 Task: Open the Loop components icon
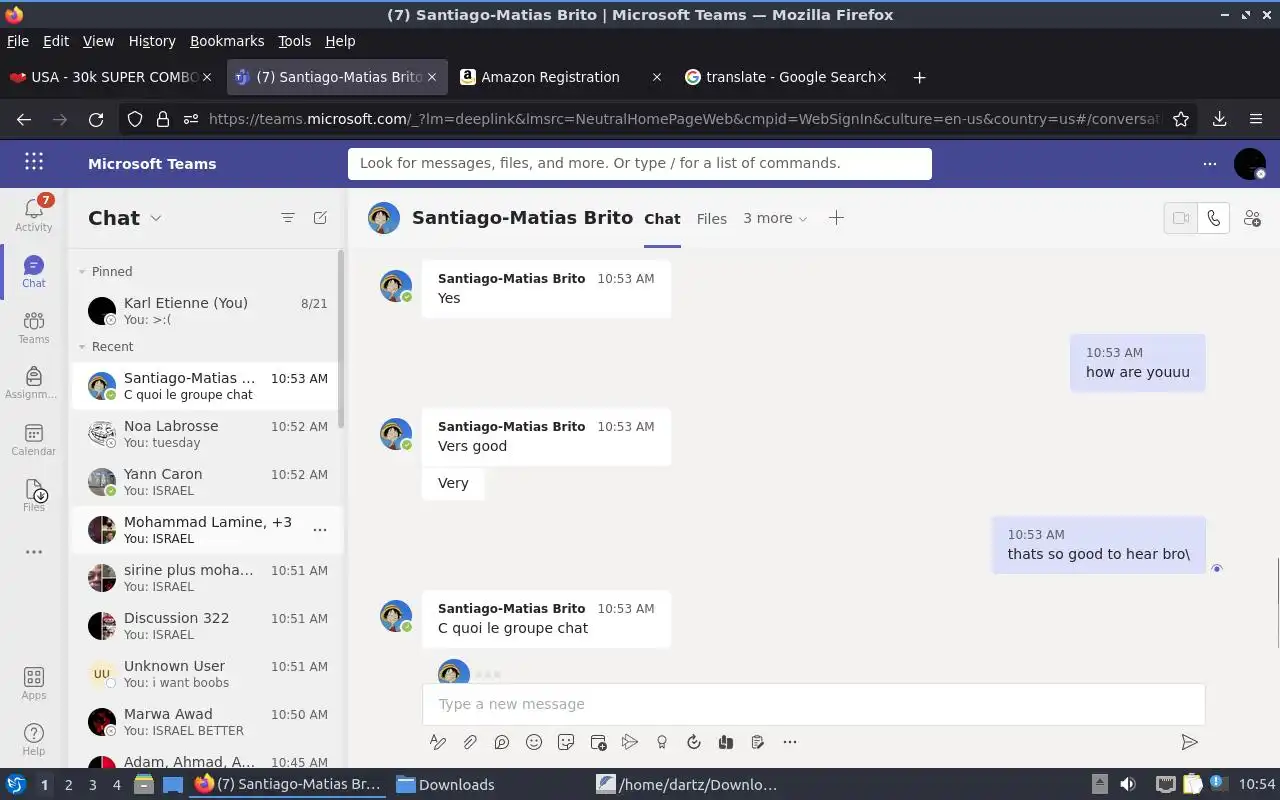tap(502, 742)
